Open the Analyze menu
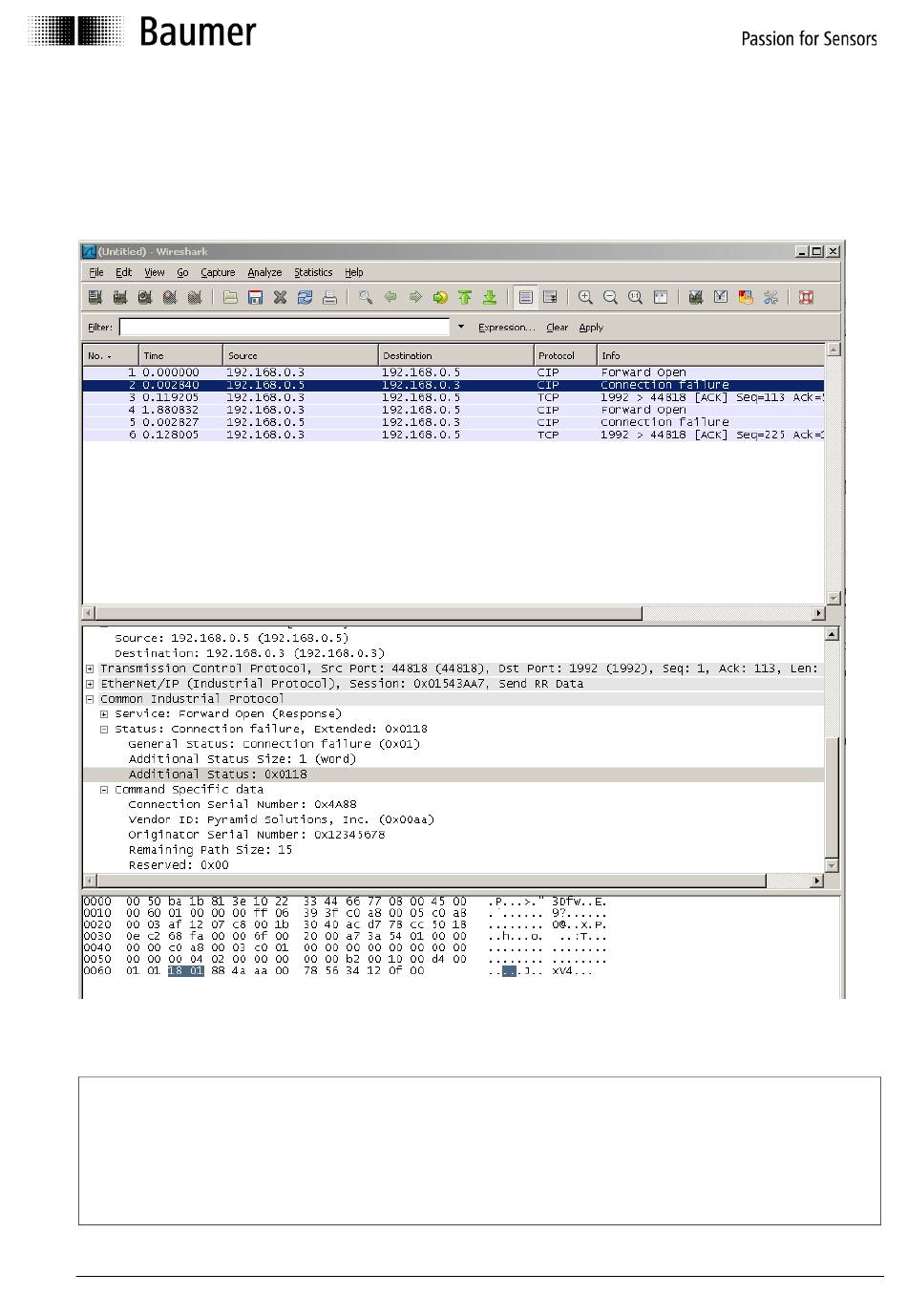The height and width of the screenshot is (1316, 907). [x=264, y=272]
